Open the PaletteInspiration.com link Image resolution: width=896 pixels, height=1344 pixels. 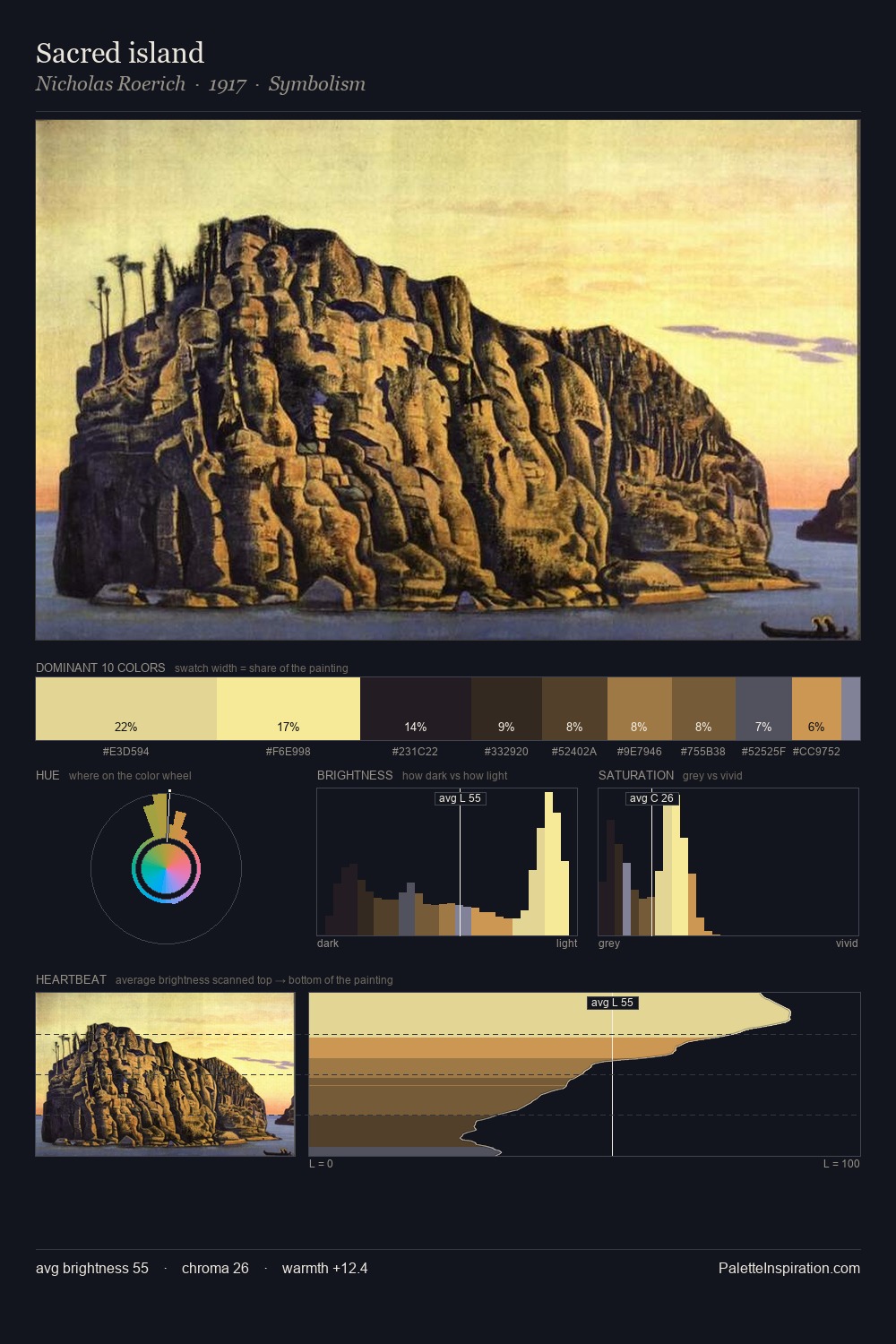click(x=789, y=1269)
